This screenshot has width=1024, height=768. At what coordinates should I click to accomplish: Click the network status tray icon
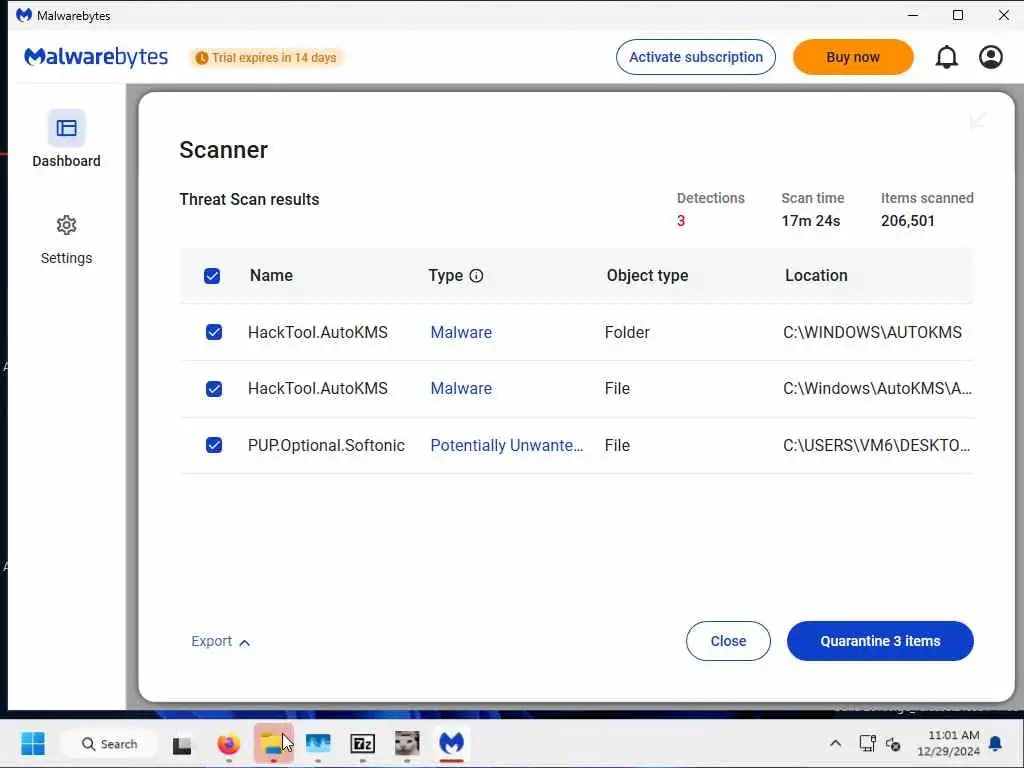[x=867, y=743]
